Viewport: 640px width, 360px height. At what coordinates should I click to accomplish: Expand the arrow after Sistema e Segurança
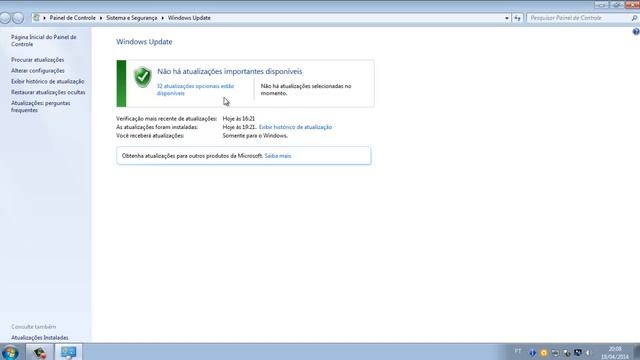click(162, 18)
